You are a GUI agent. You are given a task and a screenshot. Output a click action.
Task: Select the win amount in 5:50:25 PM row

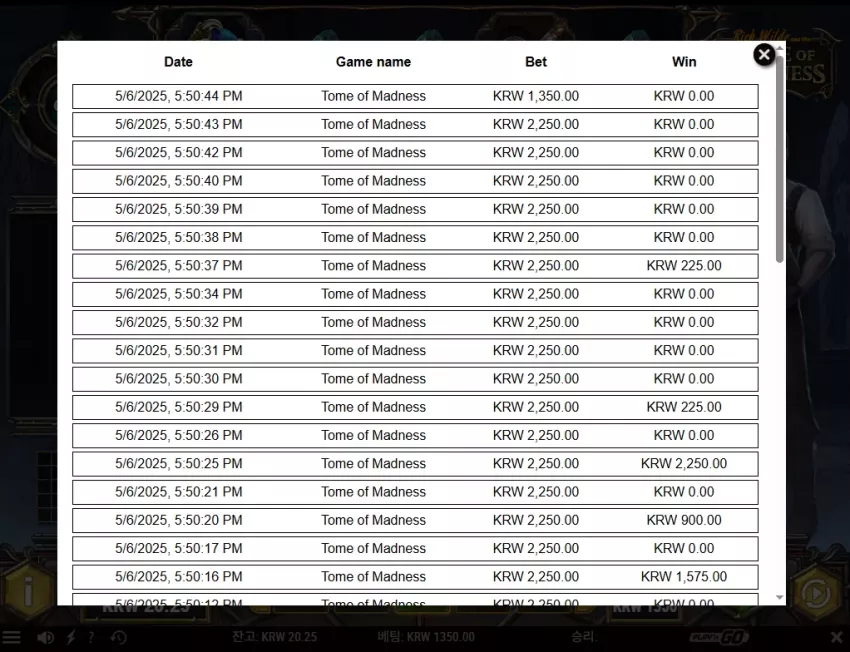tap(684, 463)
